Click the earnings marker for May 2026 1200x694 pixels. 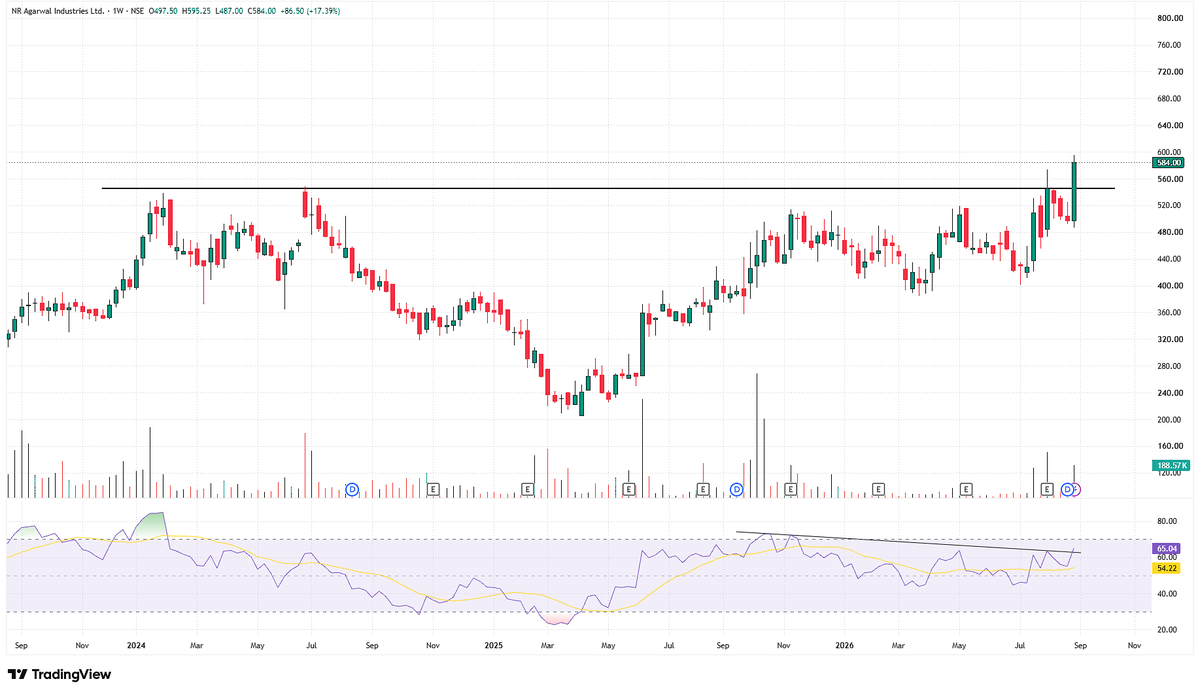(966, 489)
